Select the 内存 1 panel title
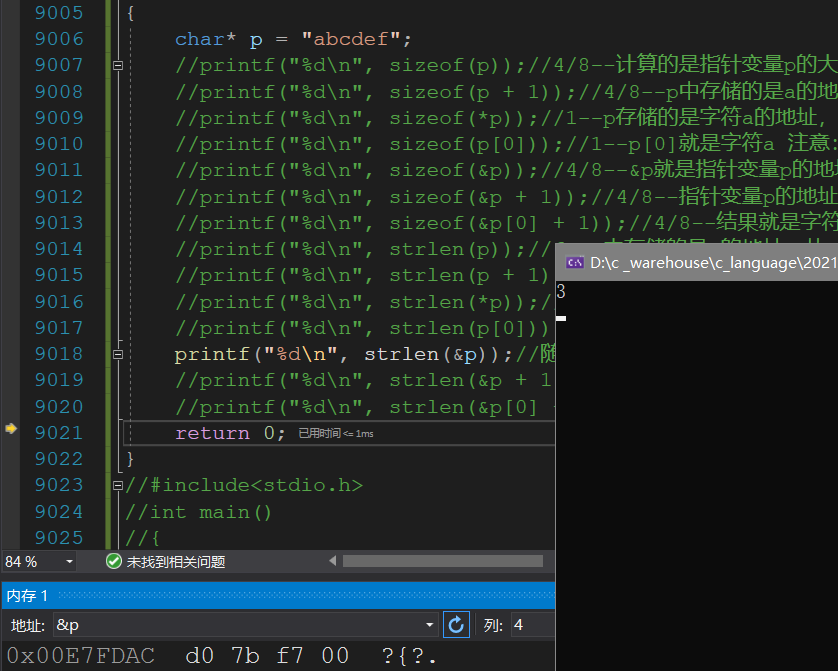 pyautogui.click(x=27, y=596)
